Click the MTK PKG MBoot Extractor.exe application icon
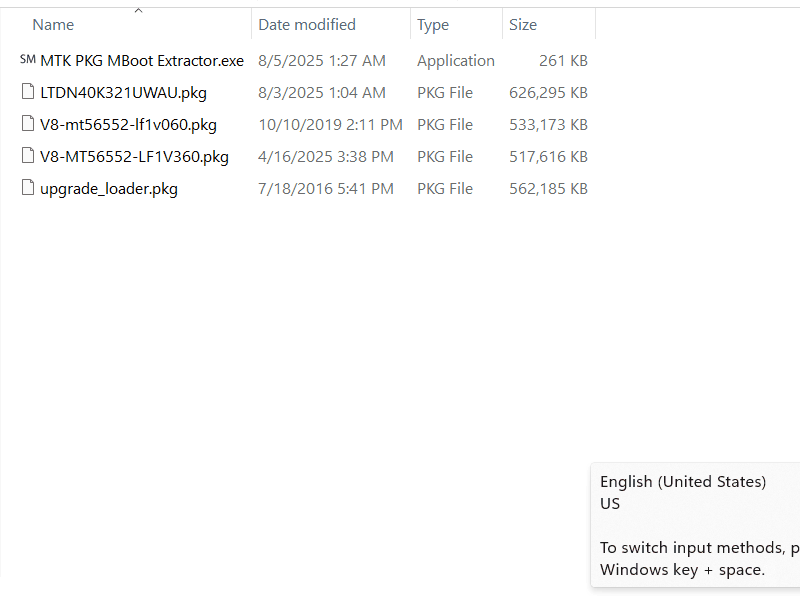The height and width of the screenshot is (600, 800). [x=28, y=60]
